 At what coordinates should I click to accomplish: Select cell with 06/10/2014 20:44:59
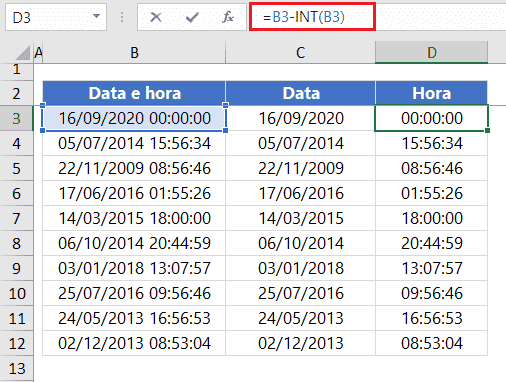[134, 243]
